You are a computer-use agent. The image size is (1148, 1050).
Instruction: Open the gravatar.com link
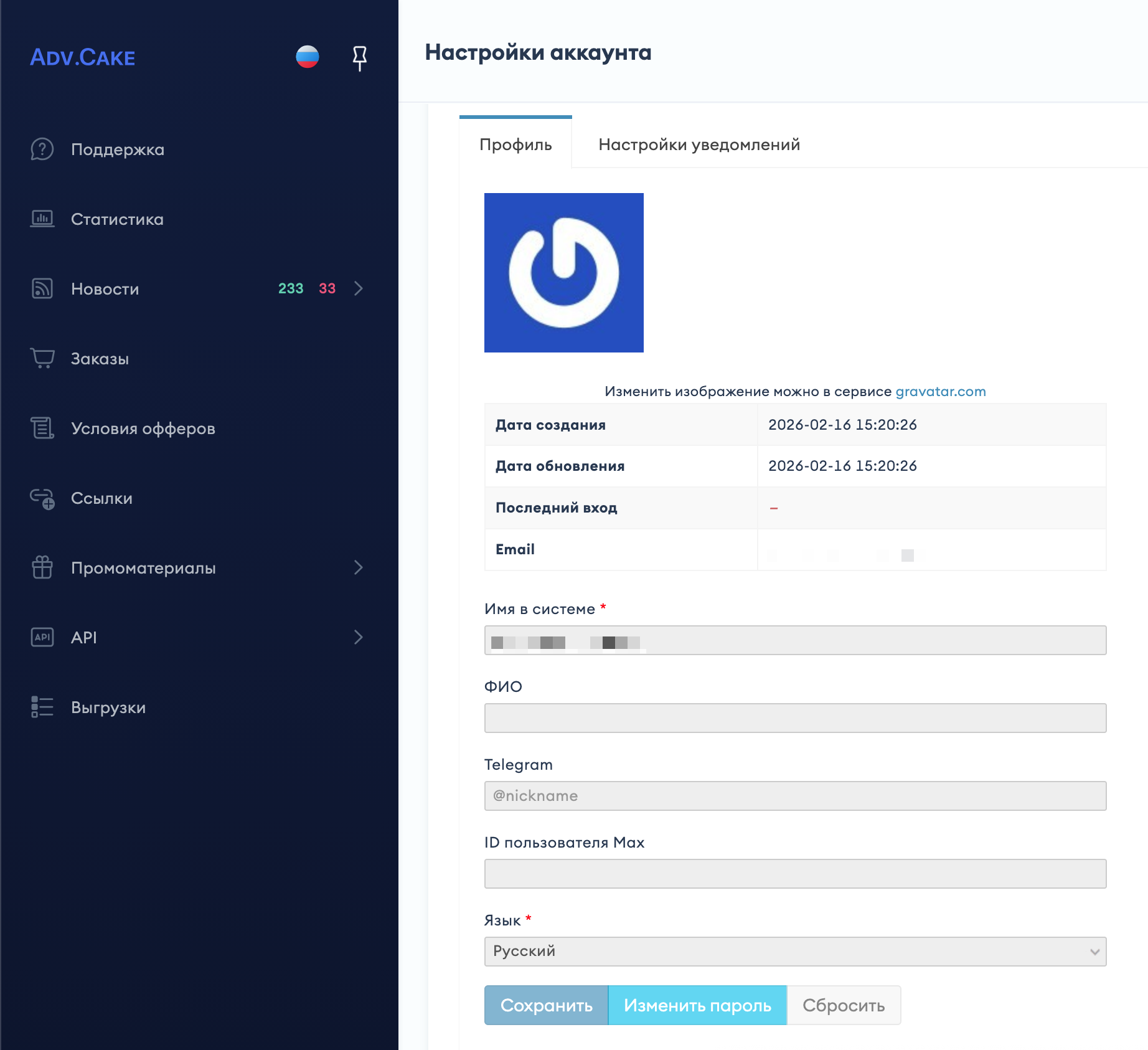point(941,391)
